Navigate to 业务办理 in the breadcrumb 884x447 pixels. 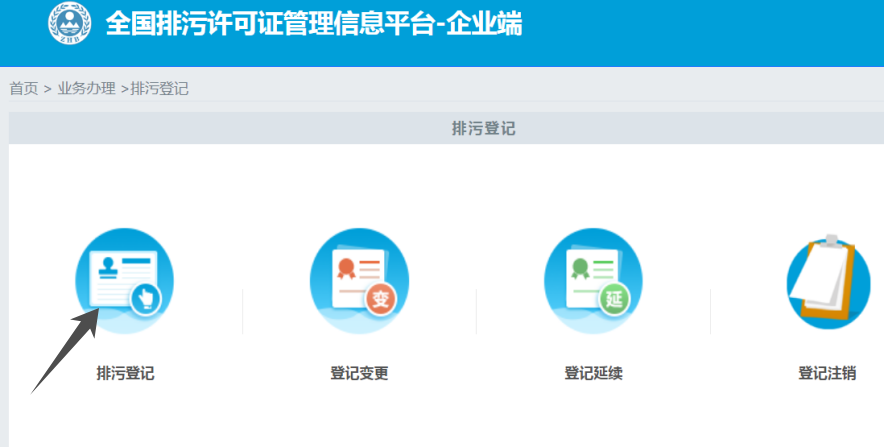(86, 88)
